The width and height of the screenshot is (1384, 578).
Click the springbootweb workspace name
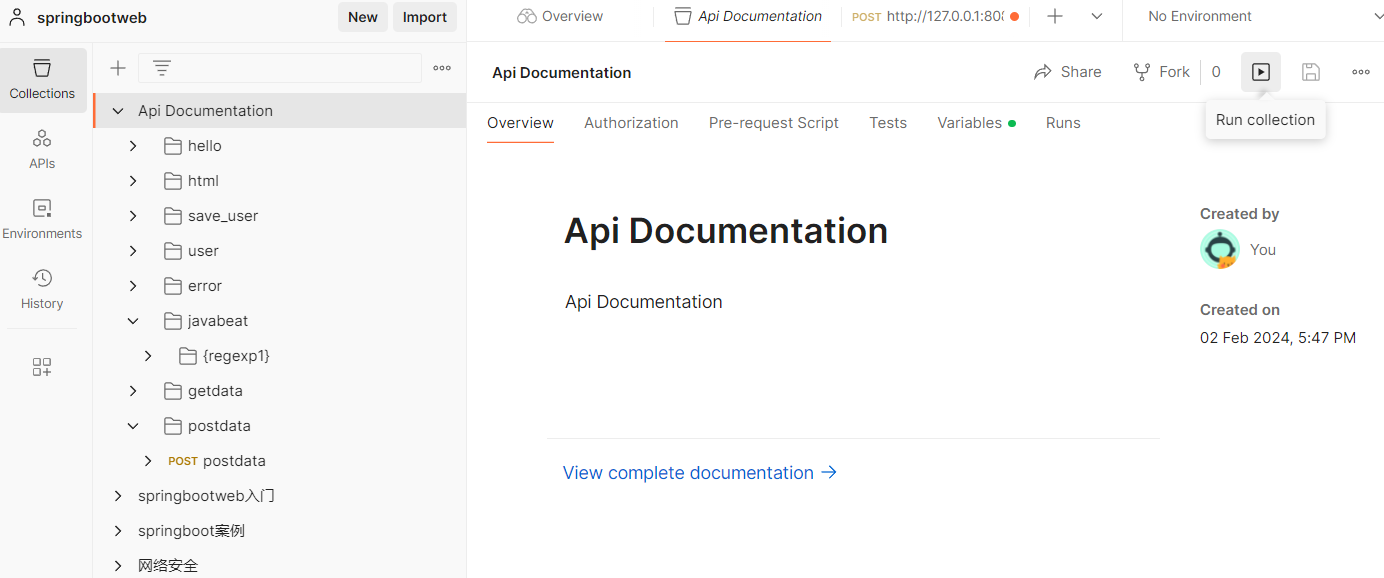92,17
